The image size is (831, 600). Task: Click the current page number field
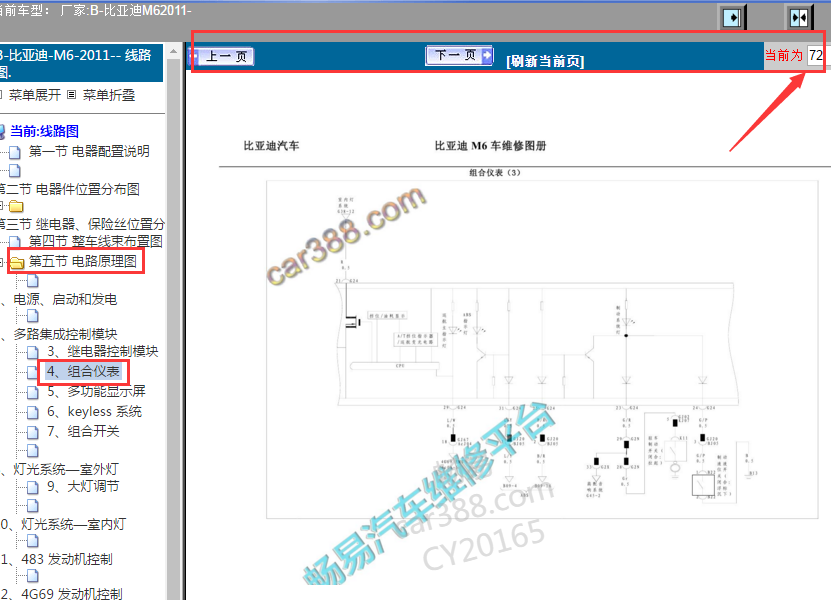pos(815,55)
